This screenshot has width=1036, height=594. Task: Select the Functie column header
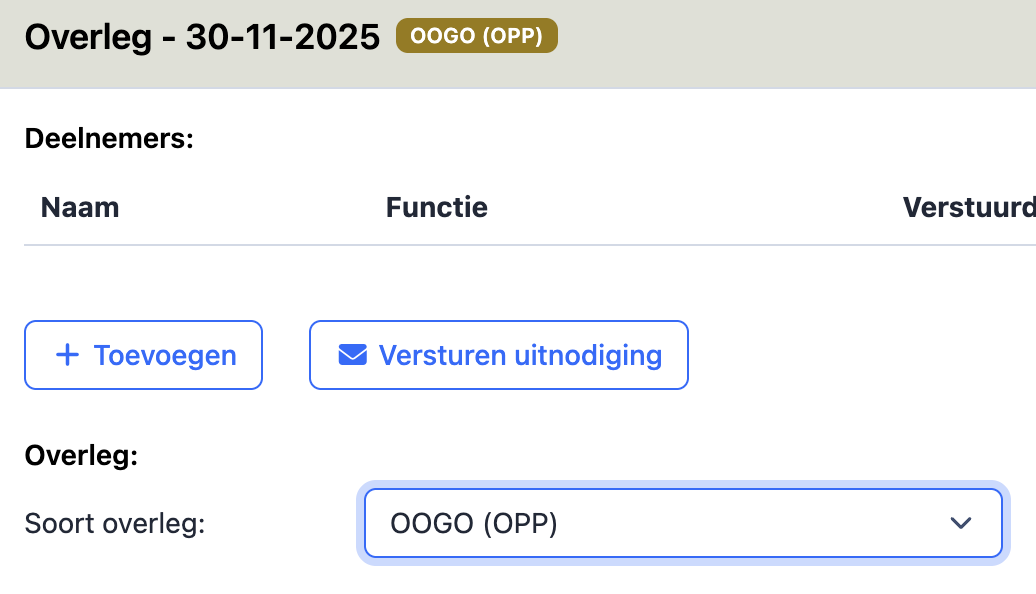coord(436,207)
